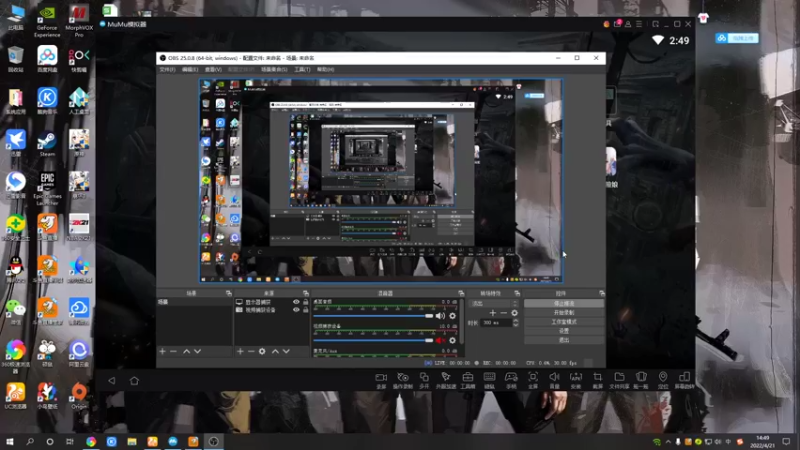The height and width of the screenshot is (450, 800).
Task: Click the audio mixer vertical scrollbar
Action: (x=462, y=321)
